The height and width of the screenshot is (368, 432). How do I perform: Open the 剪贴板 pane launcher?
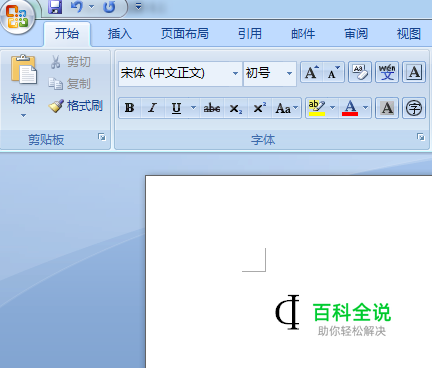tap(102, 137)
